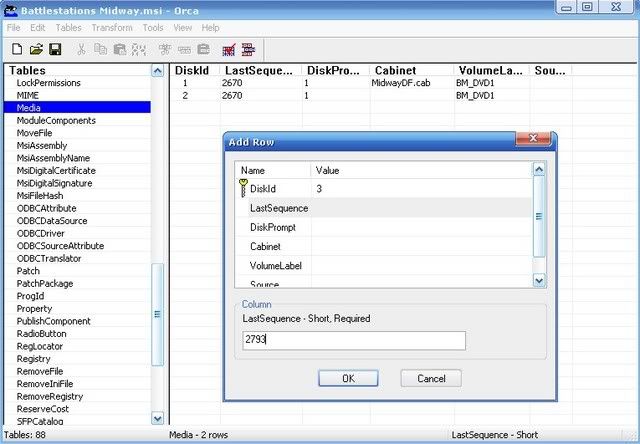Click the greyed-out Find icon next to Paste
This screenshot has width=640, height=444.
point(139,49)
